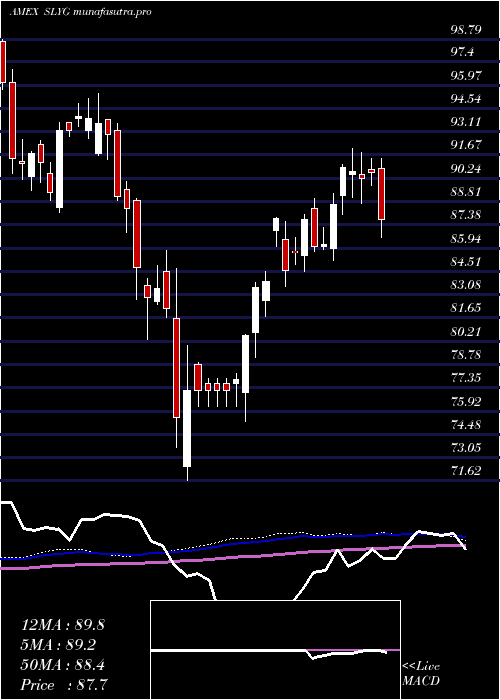Click the 88.81 price axis label
Screen dimensions: 500x700
[466, 192]
